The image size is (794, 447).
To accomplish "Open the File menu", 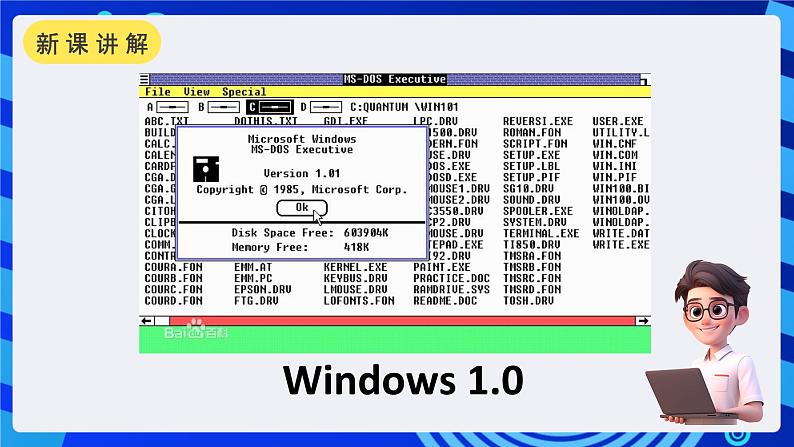I will click(157, 92).
